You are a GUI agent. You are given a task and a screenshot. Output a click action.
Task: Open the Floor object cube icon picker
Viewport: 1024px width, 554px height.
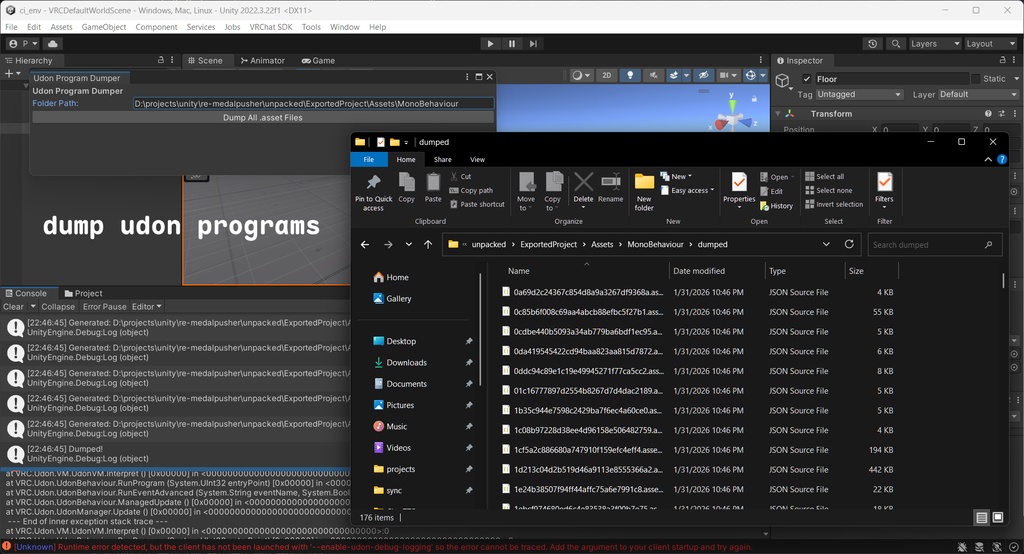click(x=783, y=81)
